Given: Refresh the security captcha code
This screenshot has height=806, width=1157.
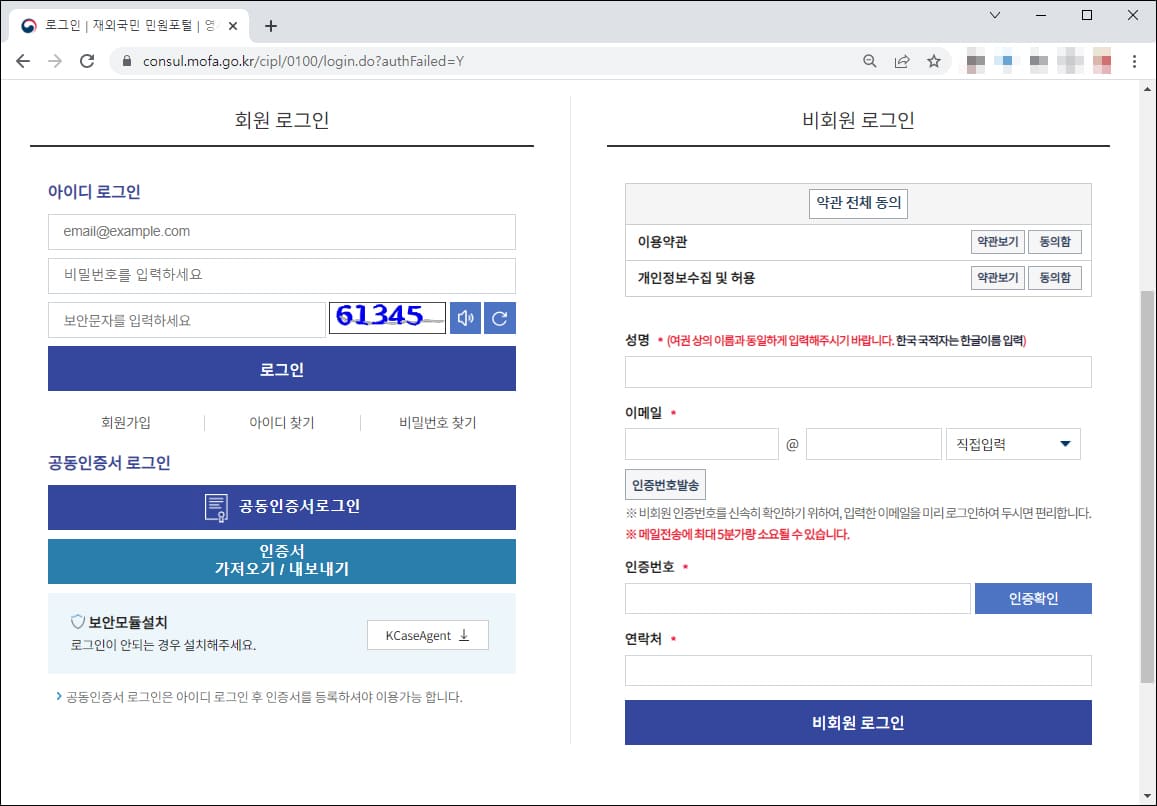Looking at the screenshot, I should (x=500, y=318).
